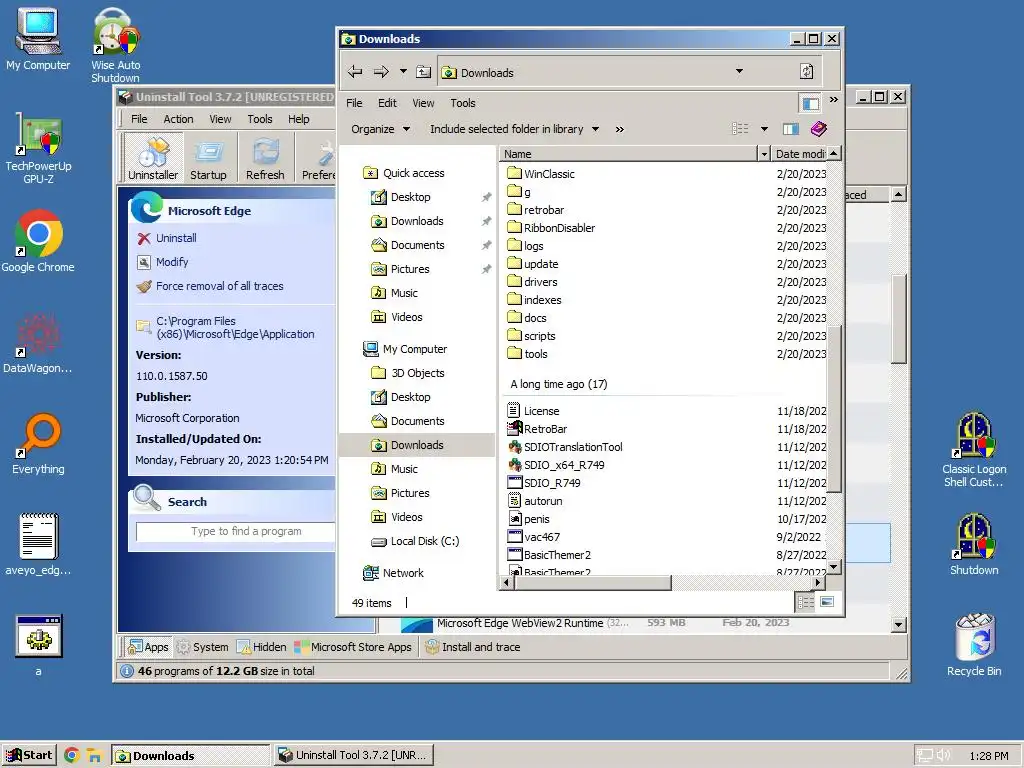Viewport: 1024px width, 768px height.
Task: Switch to System tab in Uninstall Tool
Action: click(202, 647)
